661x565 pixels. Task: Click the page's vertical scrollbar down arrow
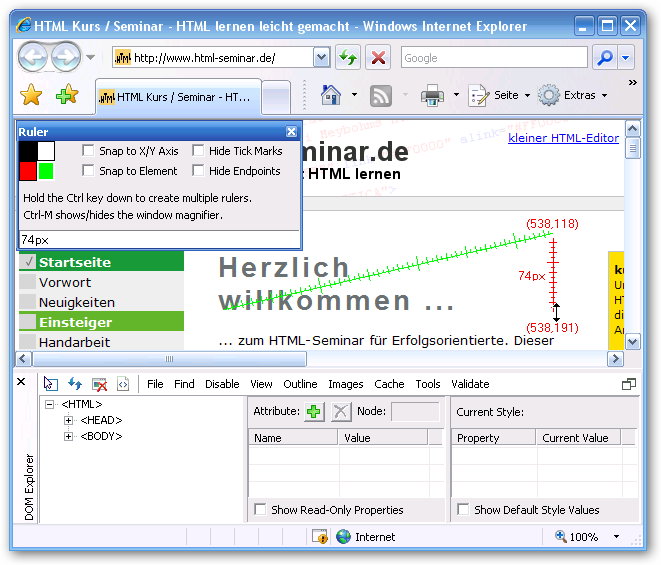[633, 341]
